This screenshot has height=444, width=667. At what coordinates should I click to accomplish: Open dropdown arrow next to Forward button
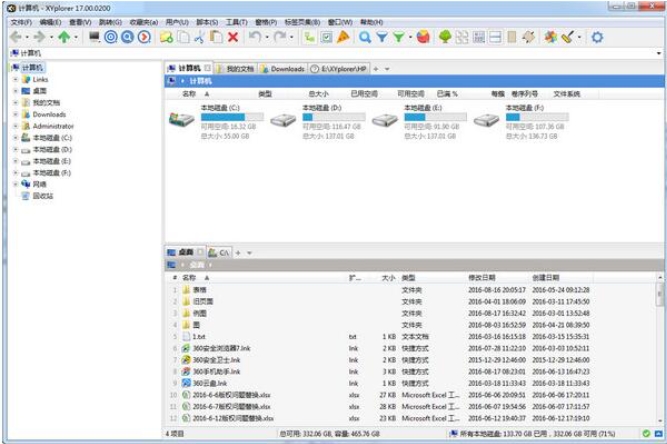51,37
